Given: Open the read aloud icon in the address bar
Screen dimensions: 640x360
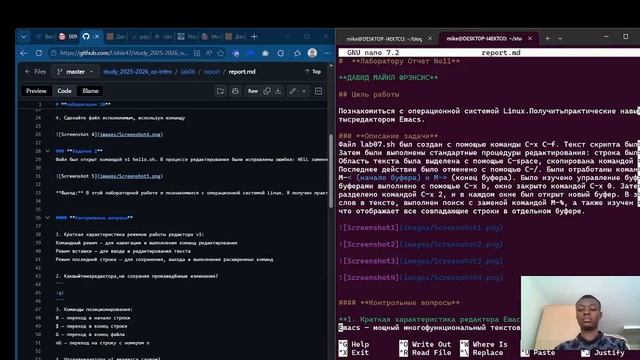Looking at the screenshot, I should 209,53.
